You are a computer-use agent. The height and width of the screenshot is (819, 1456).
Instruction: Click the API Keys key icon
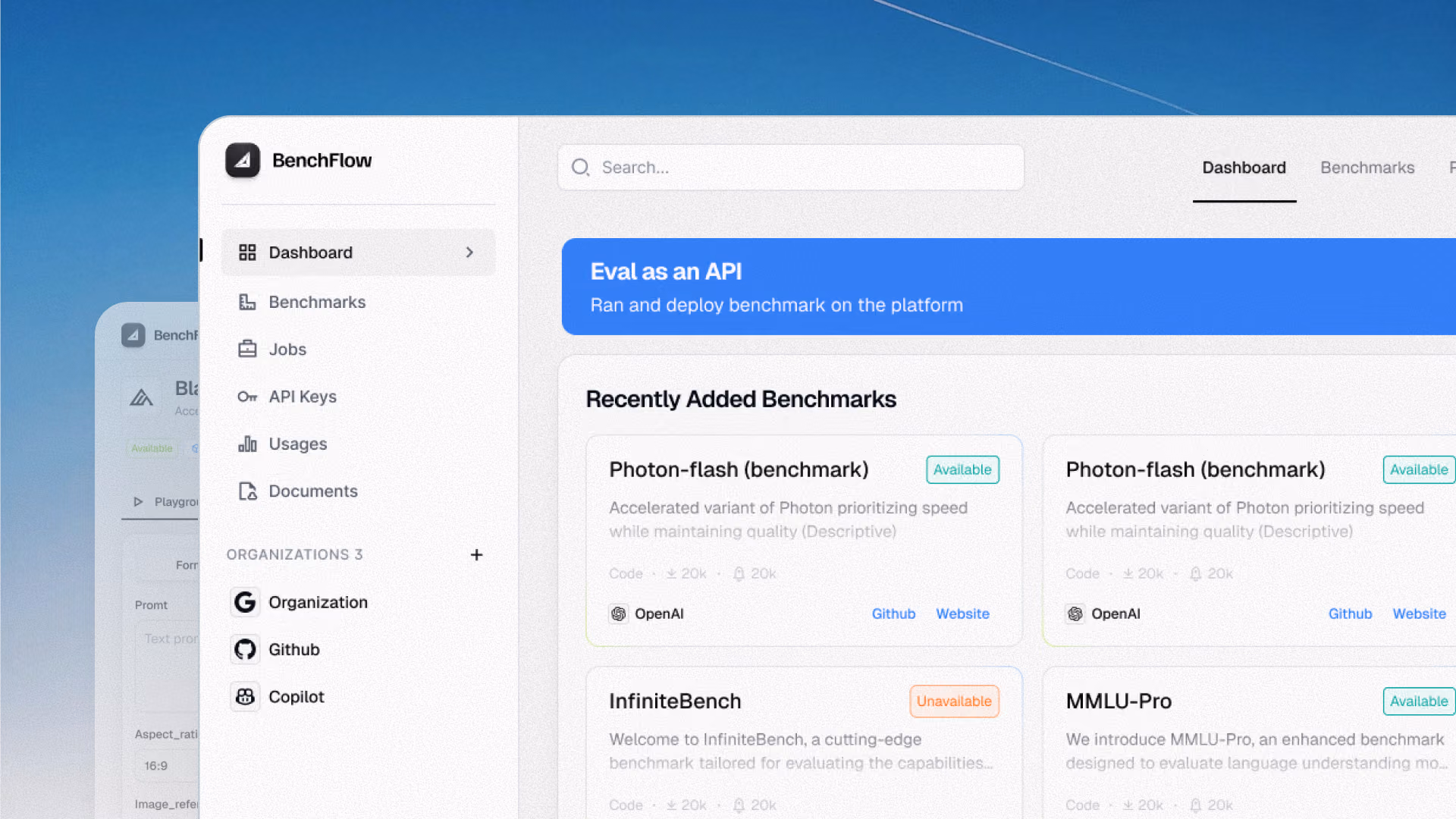[x=247, y=397]
